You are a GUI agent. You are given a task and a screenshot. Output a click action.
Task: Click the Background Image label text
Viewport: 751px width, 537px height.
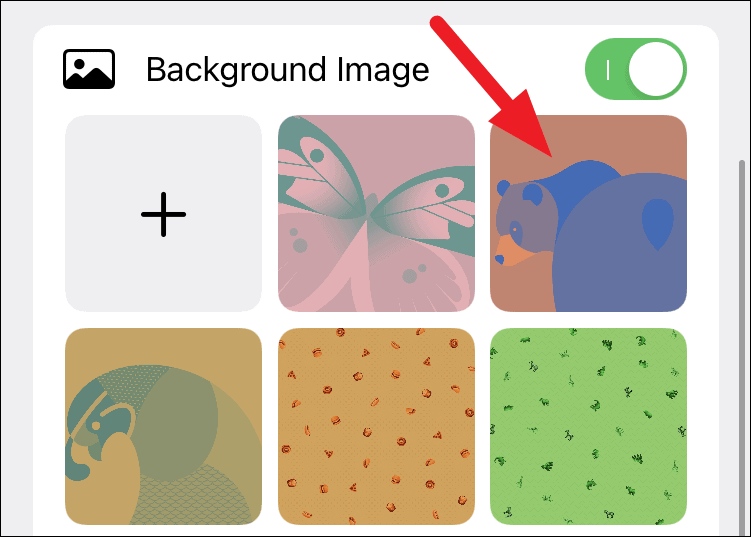(287, 70)
